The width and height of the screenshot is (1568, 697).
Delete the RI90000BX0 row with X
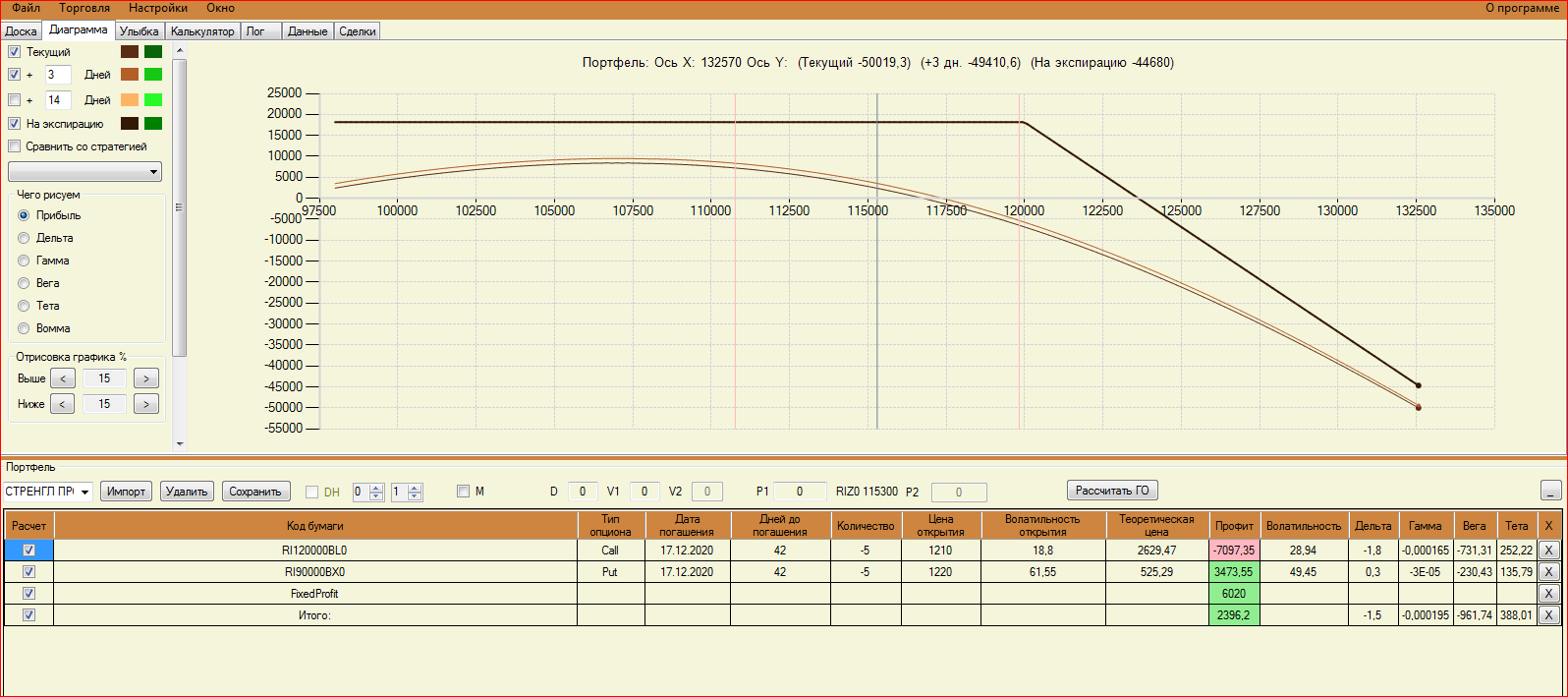coord(1548,572)
